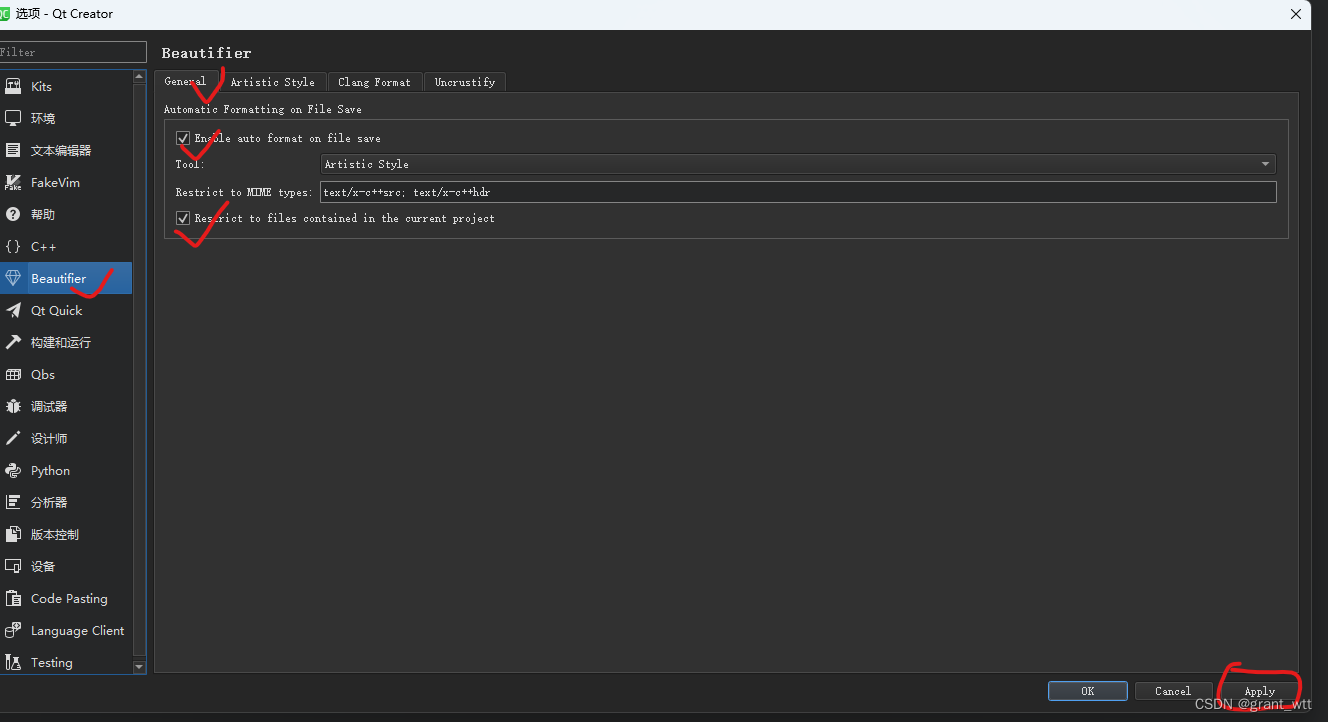
Task: Click the Cancel button
Action: pyautogui.click(x=1173, y=691)
